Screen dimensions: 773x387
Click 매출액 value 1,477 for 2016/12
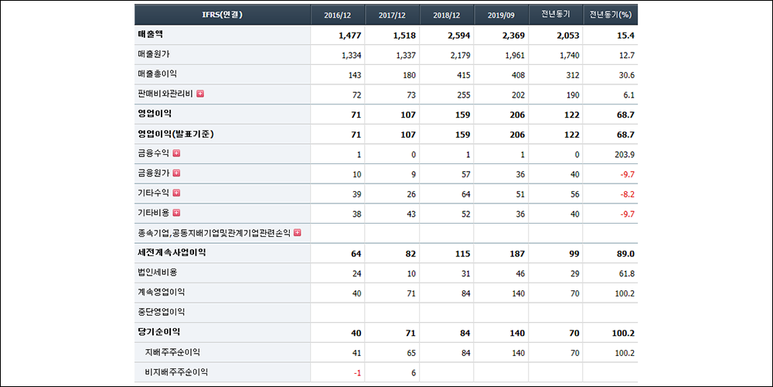pos(350,35)
